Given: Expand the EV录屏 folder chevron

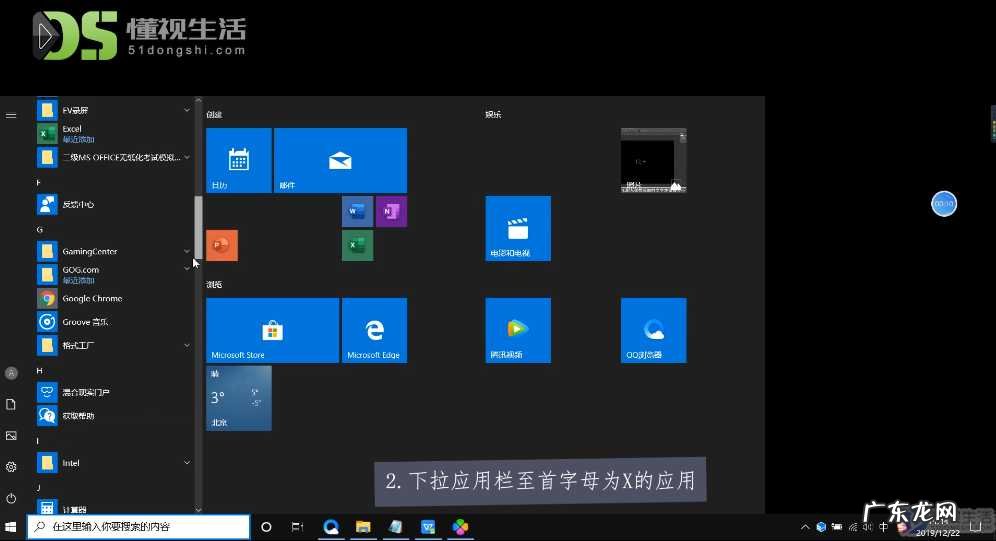Looking at the screenshot, I should [187, 110].
